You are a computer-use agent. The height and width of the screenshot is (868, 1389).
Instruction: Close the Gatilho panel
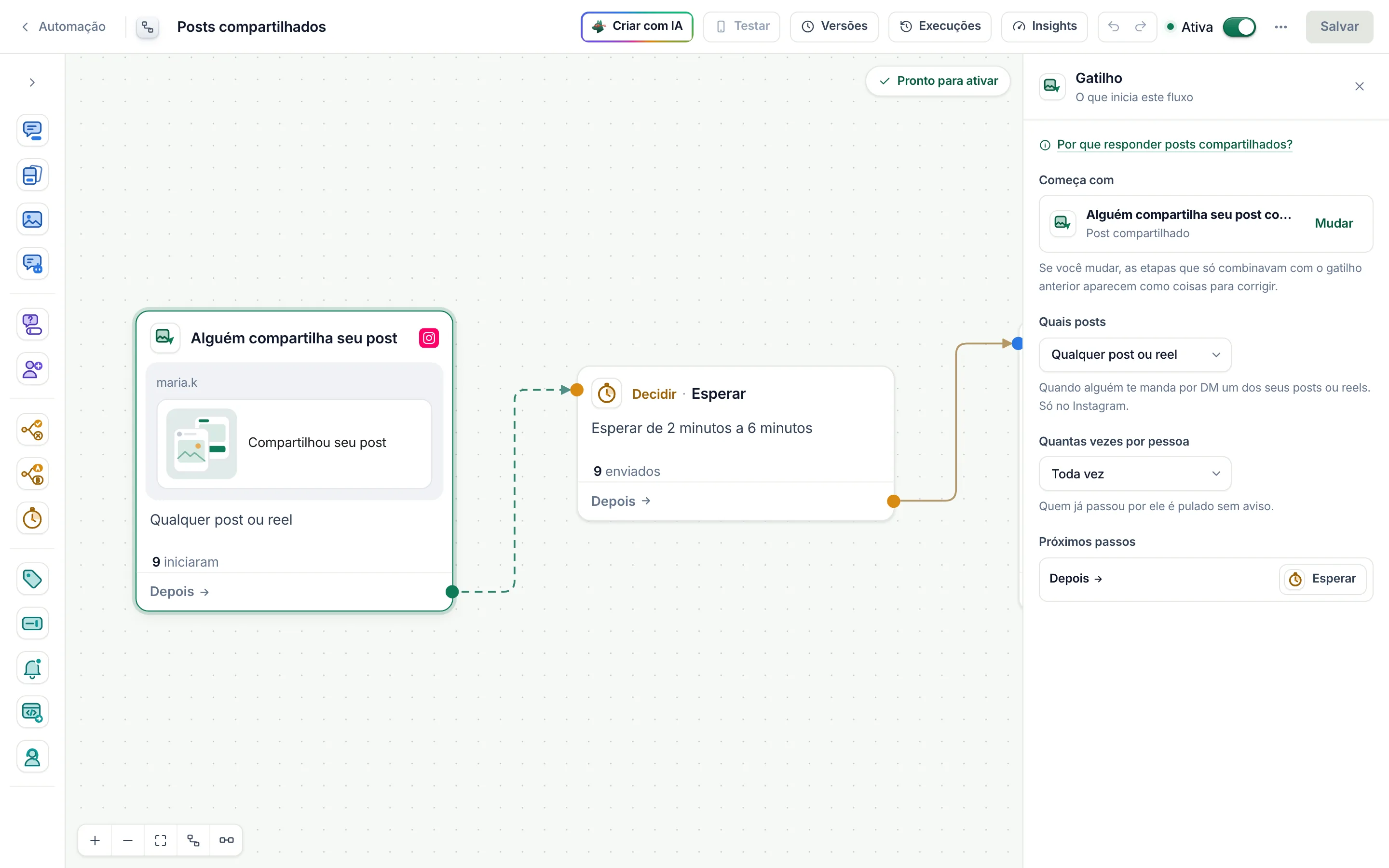[1359, 87]
